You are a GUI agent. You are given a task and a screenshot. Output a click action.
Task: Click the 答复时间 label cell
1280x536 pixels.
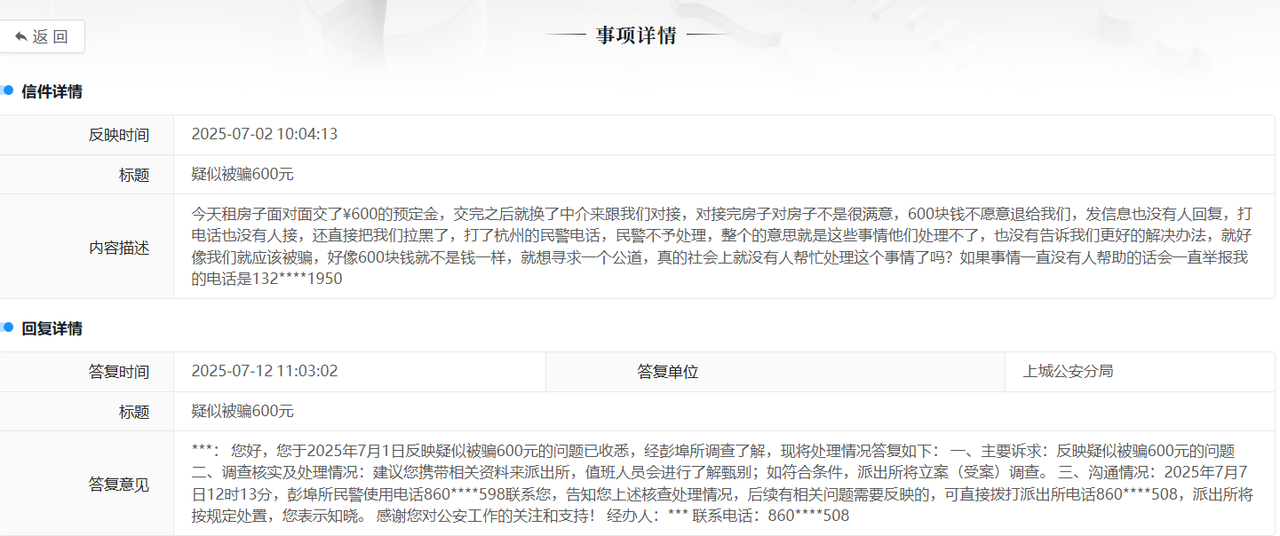point(119,372)
